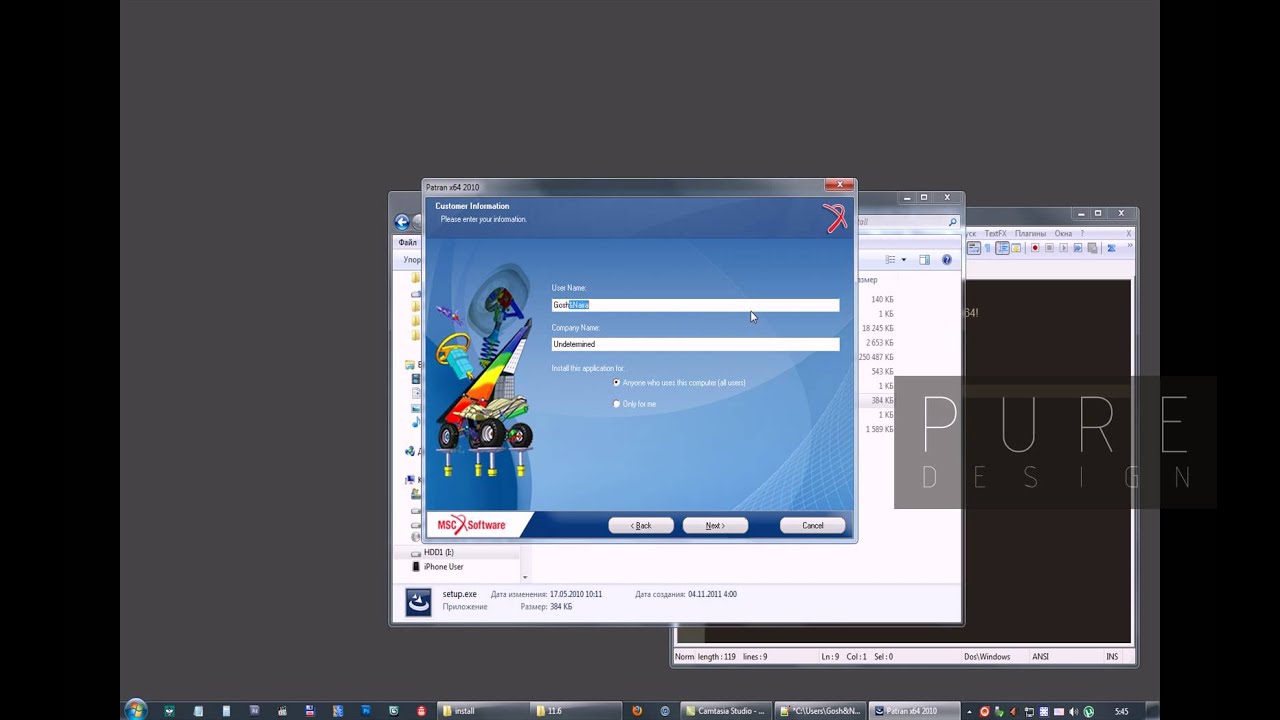Viewport: 1280px width, 720px height.
Task: Open the ? help menu in text editor
Action: pyautogui.click(x=1081, y=234)
